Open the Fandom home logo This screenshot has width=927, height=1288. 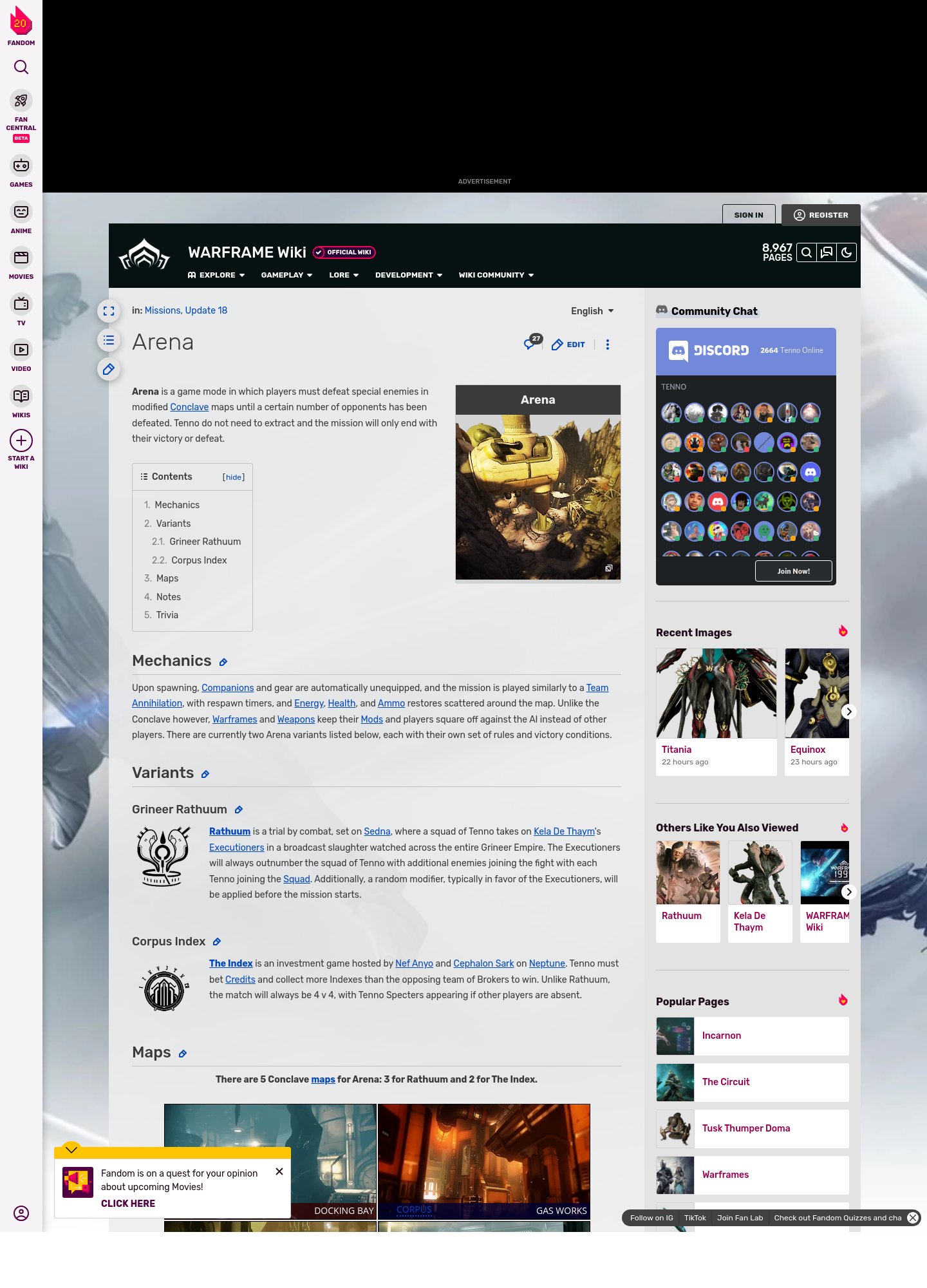click(x=21, y=26)
